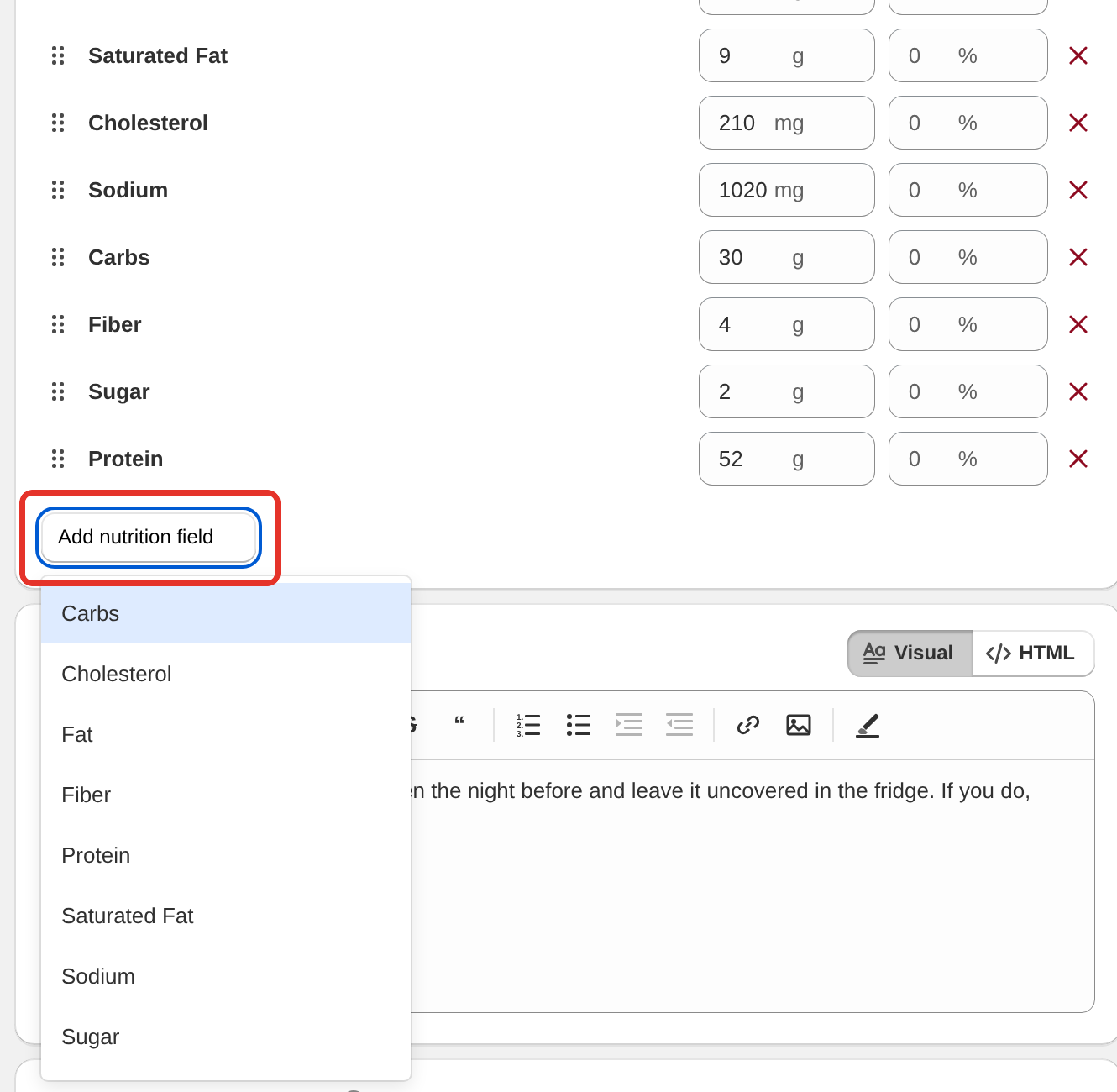Choose Fat from the nutrition dropdown
This screenshot has width=1117, height=1092.
tap(226, 734)
